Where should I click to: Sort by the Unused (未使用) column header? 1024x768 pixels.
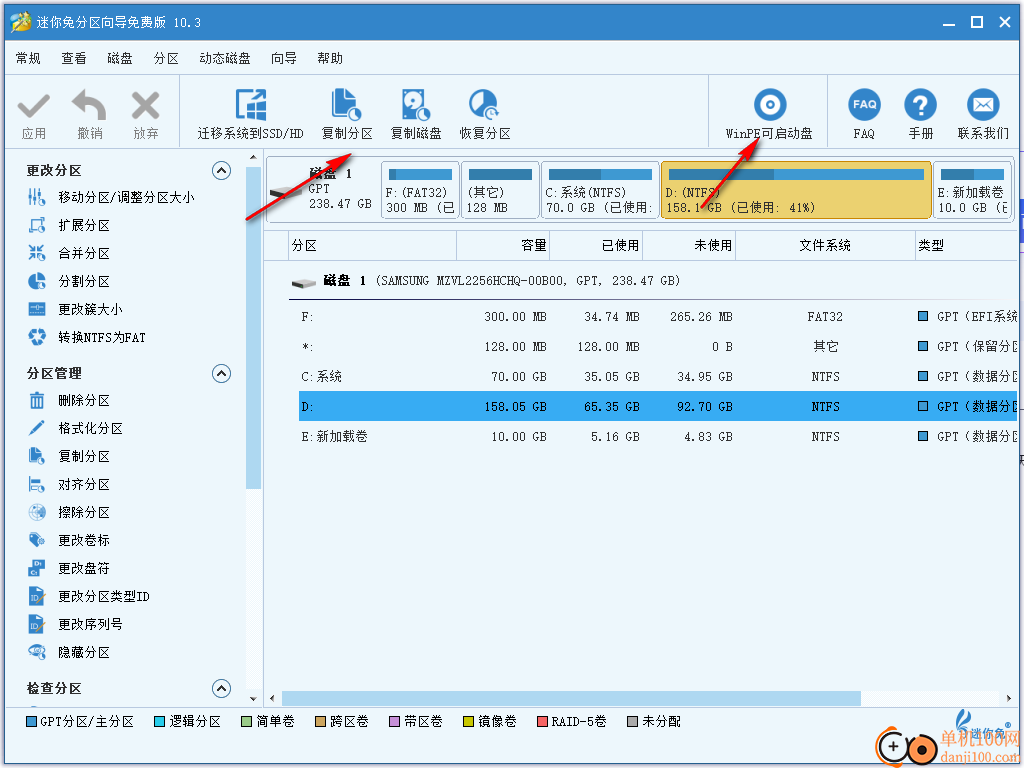point(689,246)
